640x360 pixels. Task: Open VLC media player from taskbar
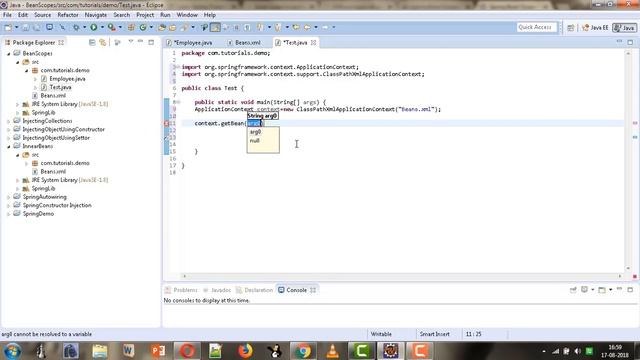pyautogui.click(x=333, y=351)
